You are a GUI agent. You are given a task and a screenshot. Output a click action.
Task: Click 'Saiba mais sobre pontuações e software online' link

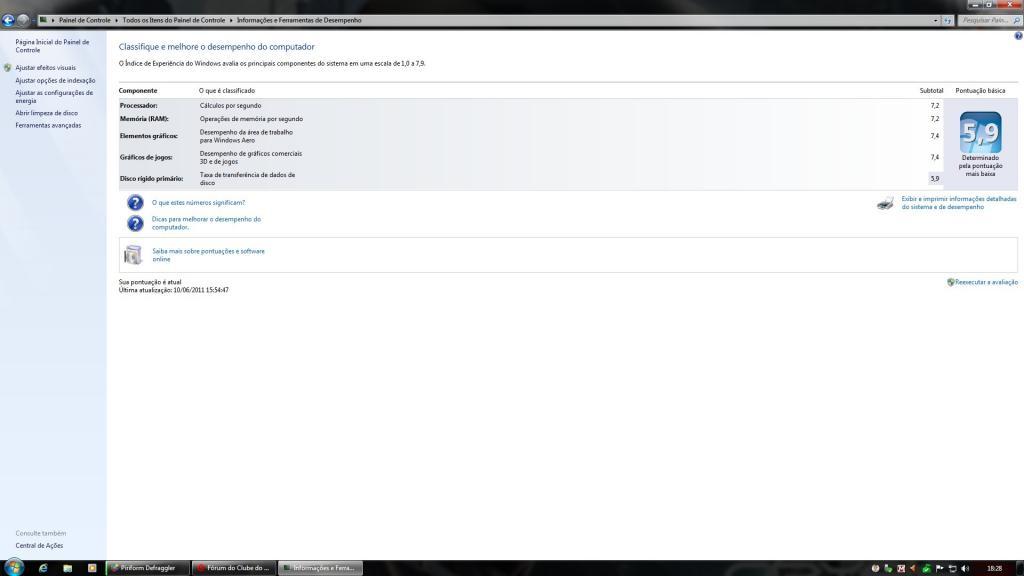coord(208,255)
